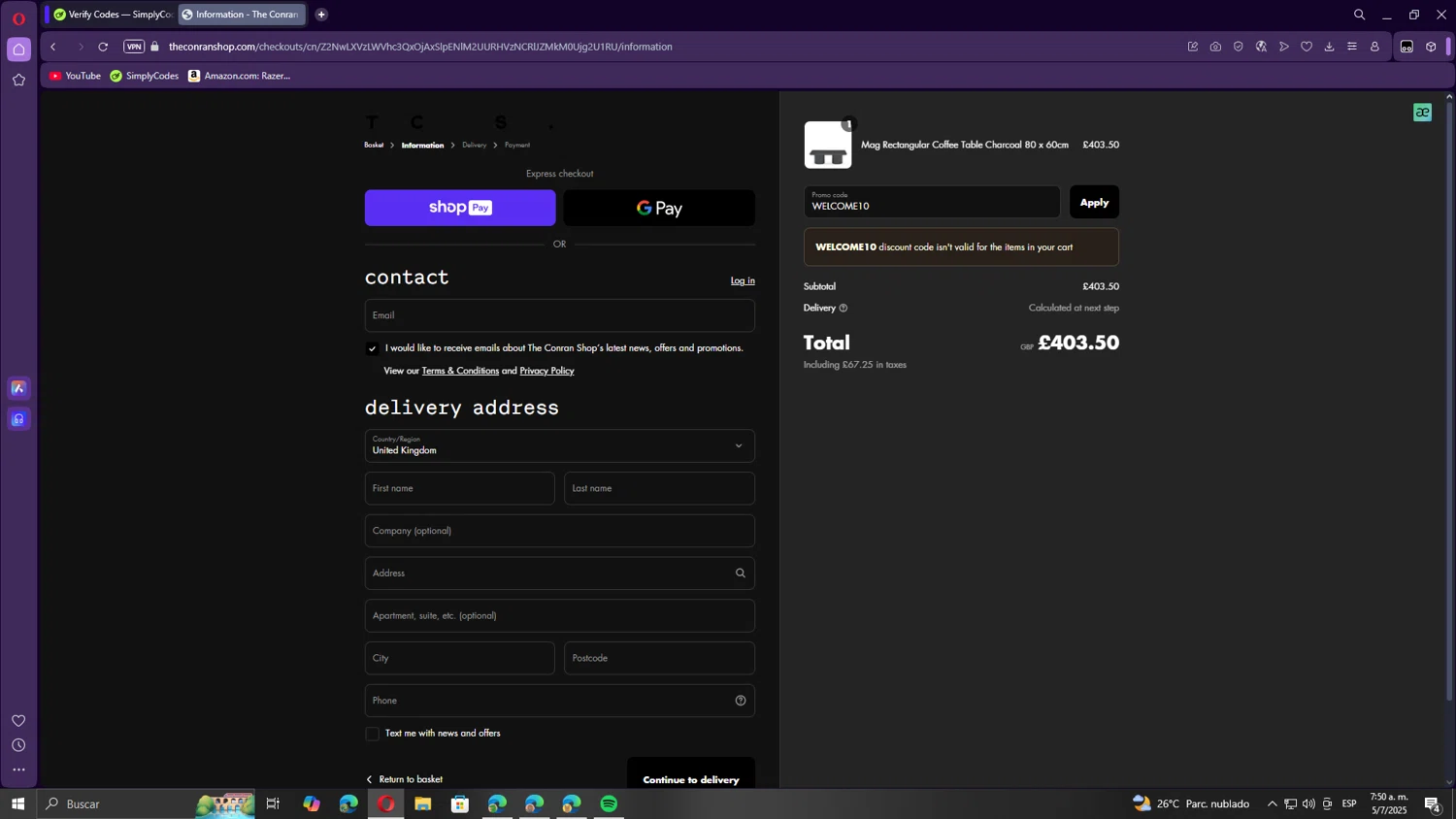1456x819 pixels.
Task: Open the volume tray icon
Action: point(1308,803)
